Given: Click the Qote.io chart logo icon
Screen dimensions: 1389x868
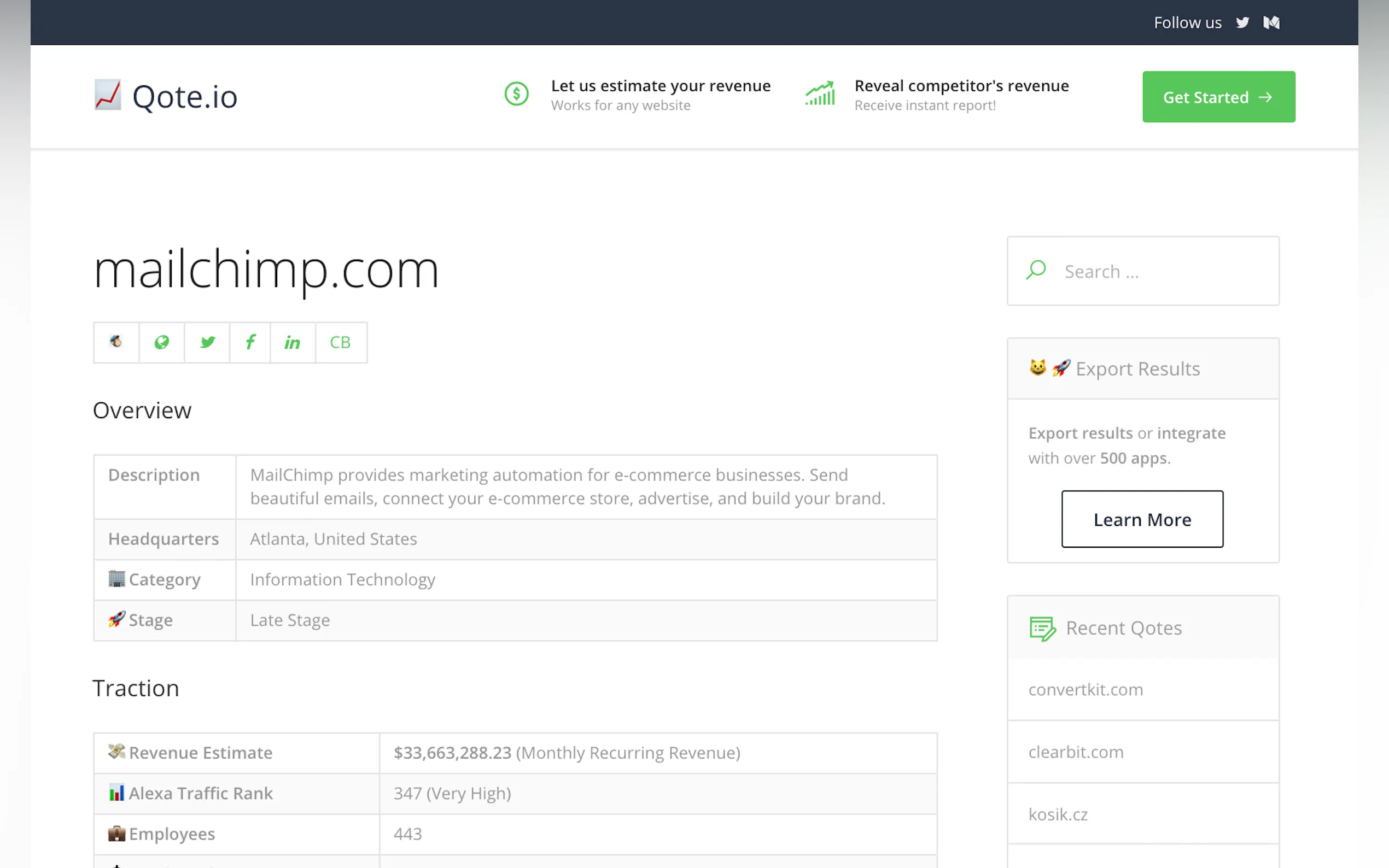Looking at the screenshot, I should pos(107,95).
